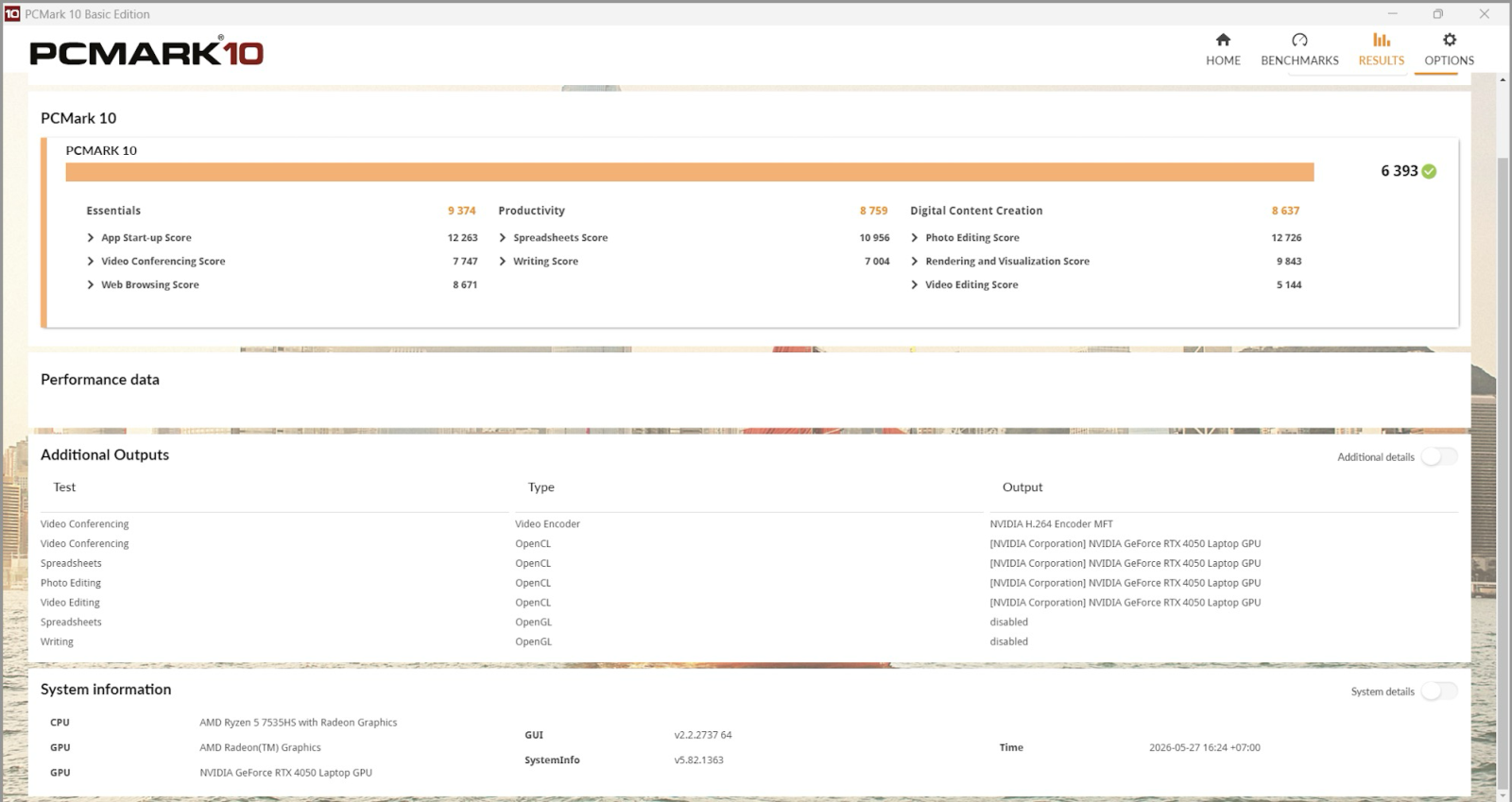Expand App Start-up Score
The image size is (1512, 802).
click(91, 238)
